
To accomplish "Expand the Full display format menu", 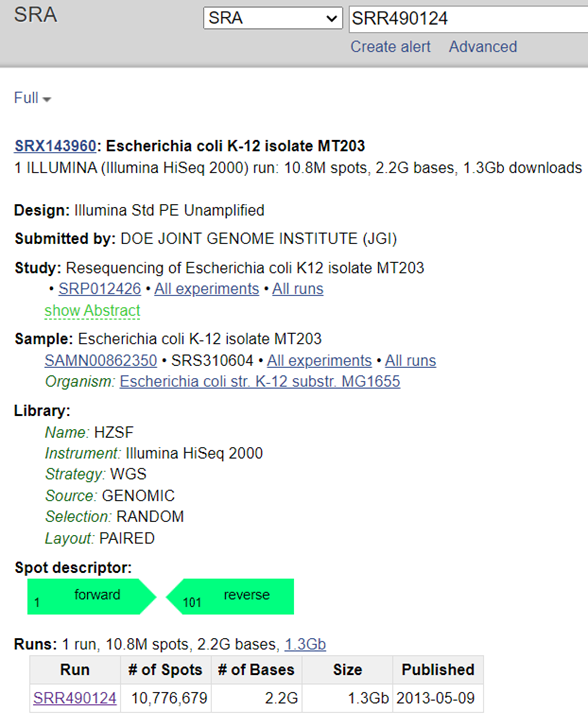I will coord(33,98).
